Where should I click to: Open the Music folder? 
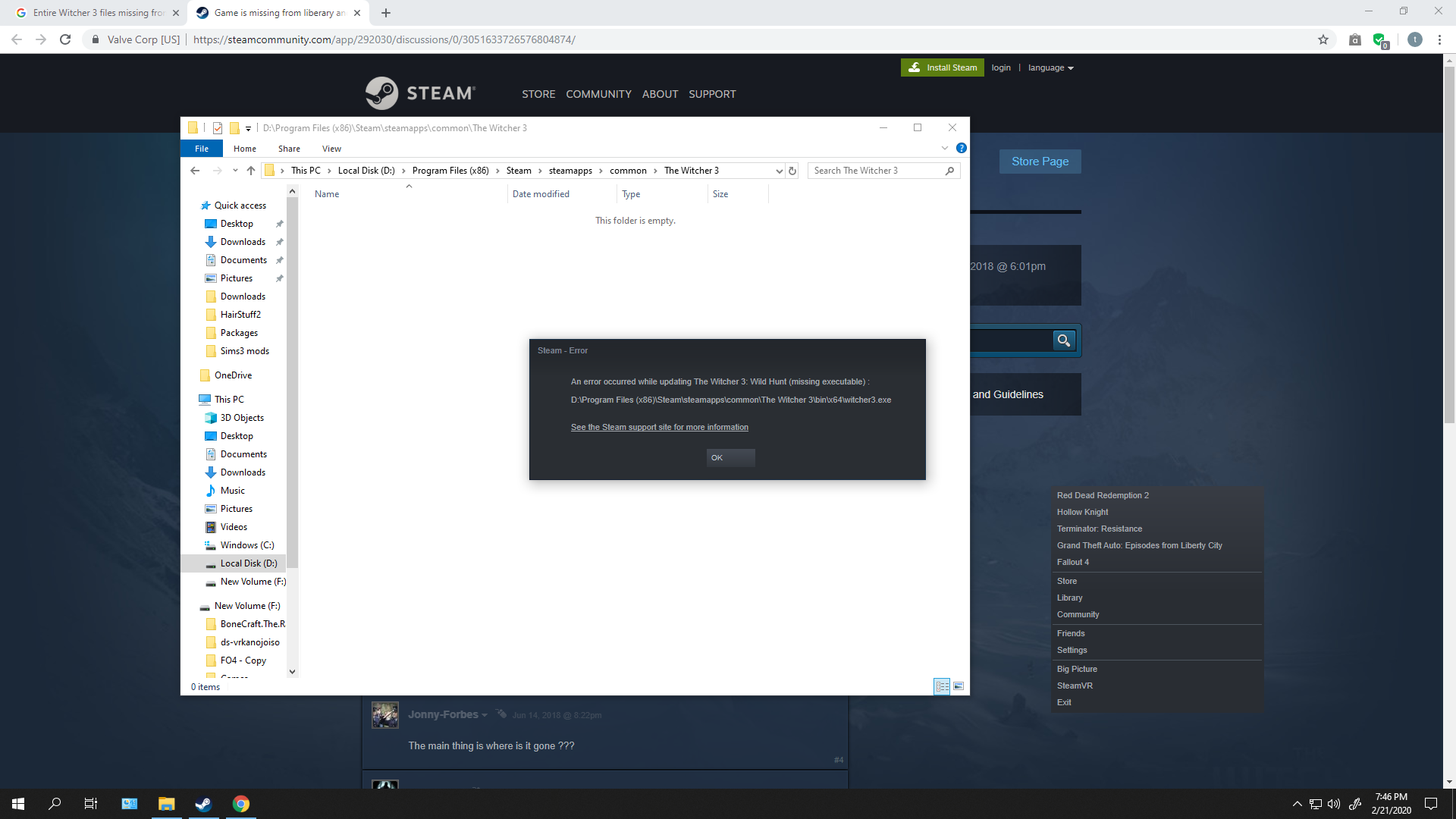[x=232, y=491]
